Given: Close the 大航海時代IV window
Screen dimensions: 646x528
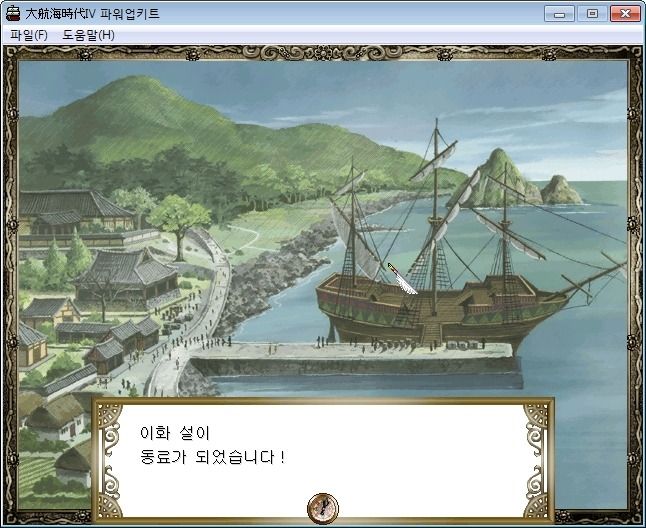Looking at the screenshot, I should click(625, 14).
